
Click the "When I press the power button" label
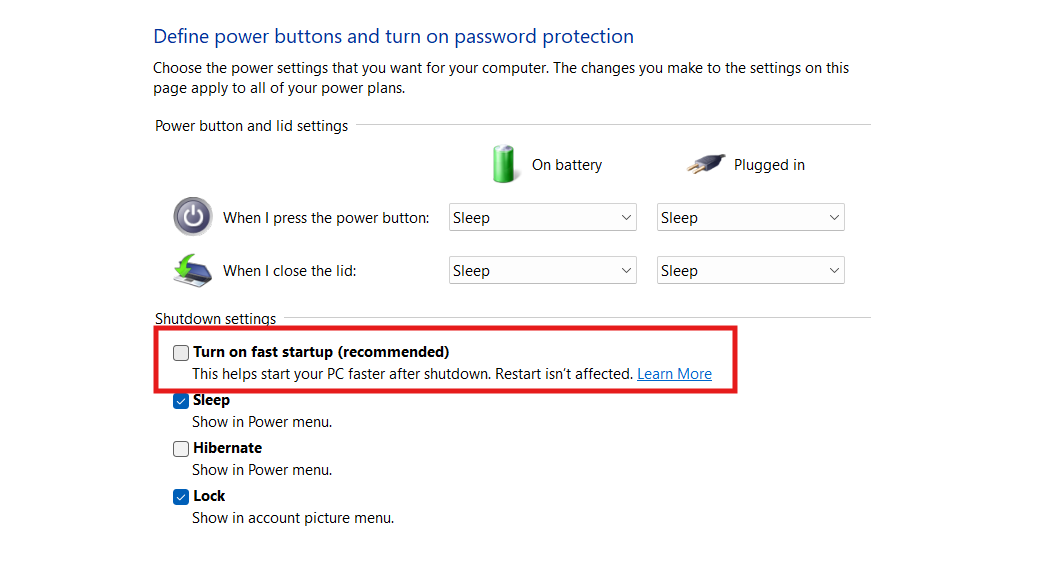click(326, 218)
